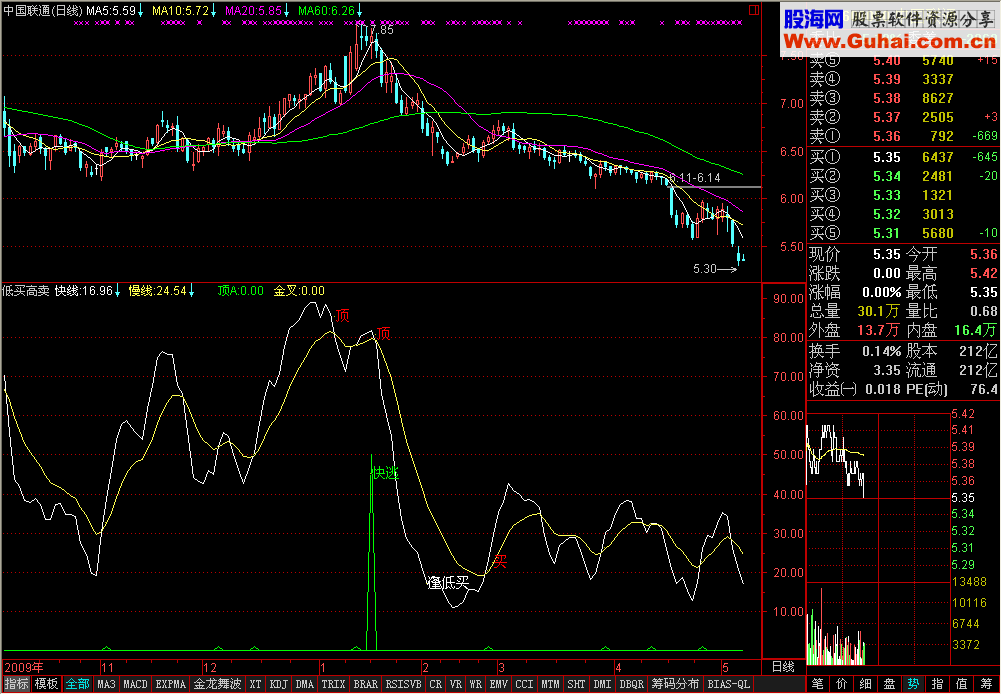
Task: Click the 5.30 low price annotation
Action: pos(705,270)
